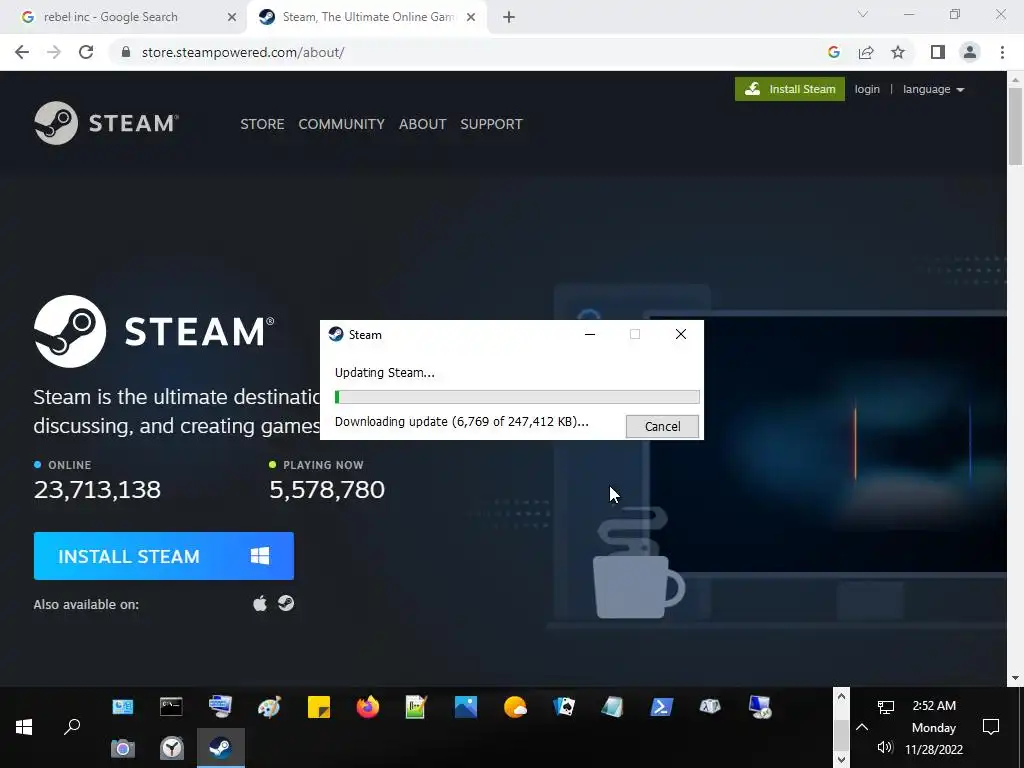Reload the Steam page
This screenshot has height=768, width=1024.
(x=86, y=52)
